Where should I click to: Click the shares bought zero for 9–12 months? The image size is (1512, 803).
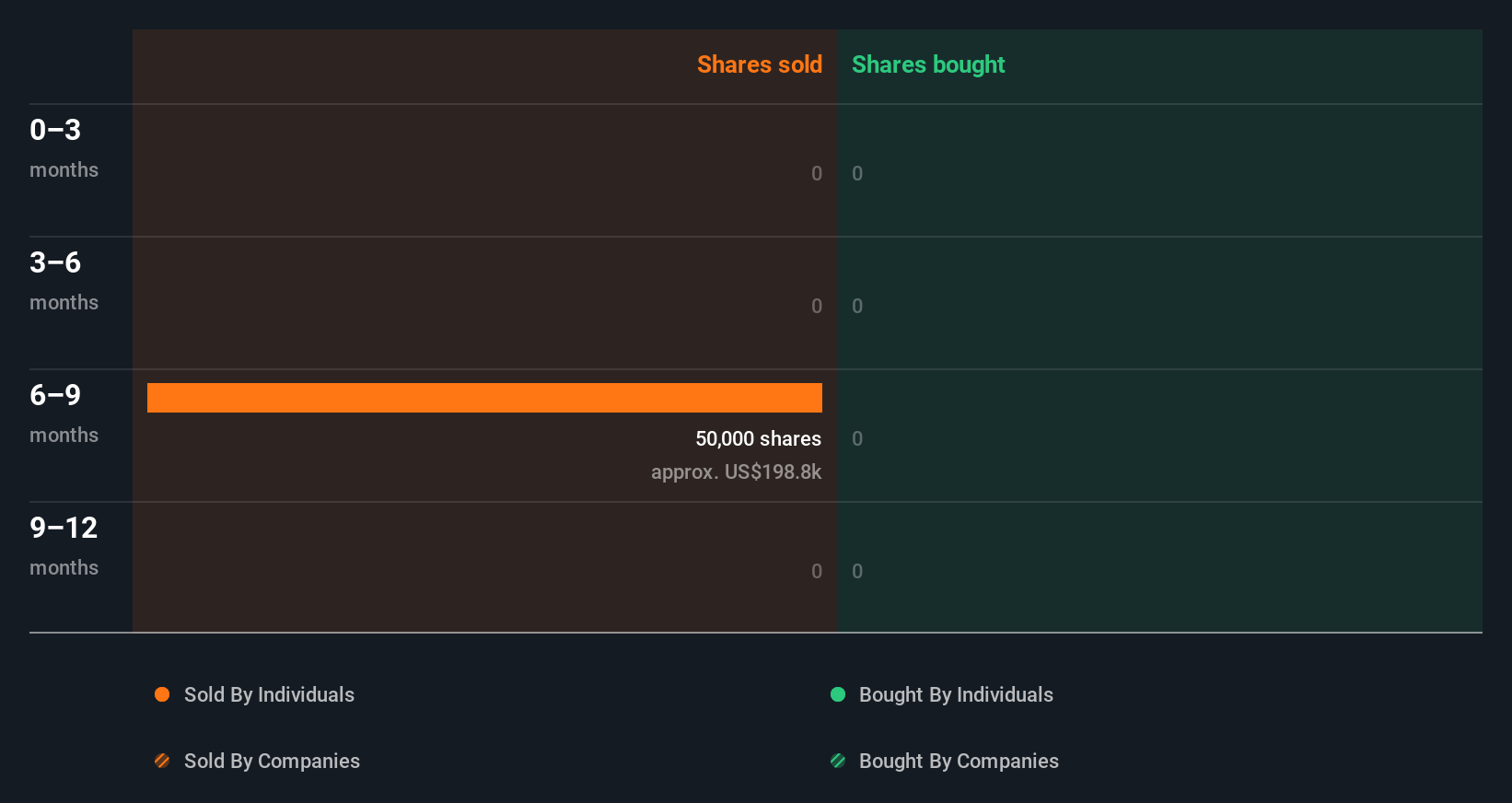click(857, 571)
